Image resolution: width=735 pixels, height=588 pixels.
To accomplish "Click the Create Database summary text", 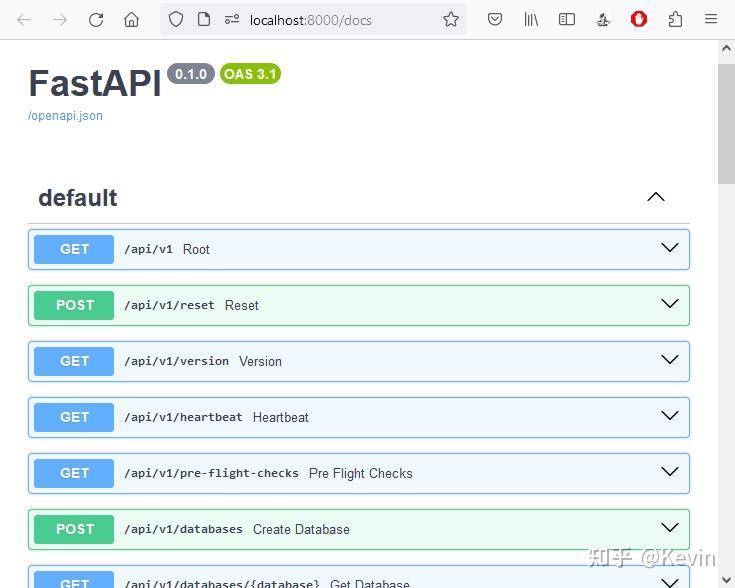I will pyautogui.click(x=301, y=529).
